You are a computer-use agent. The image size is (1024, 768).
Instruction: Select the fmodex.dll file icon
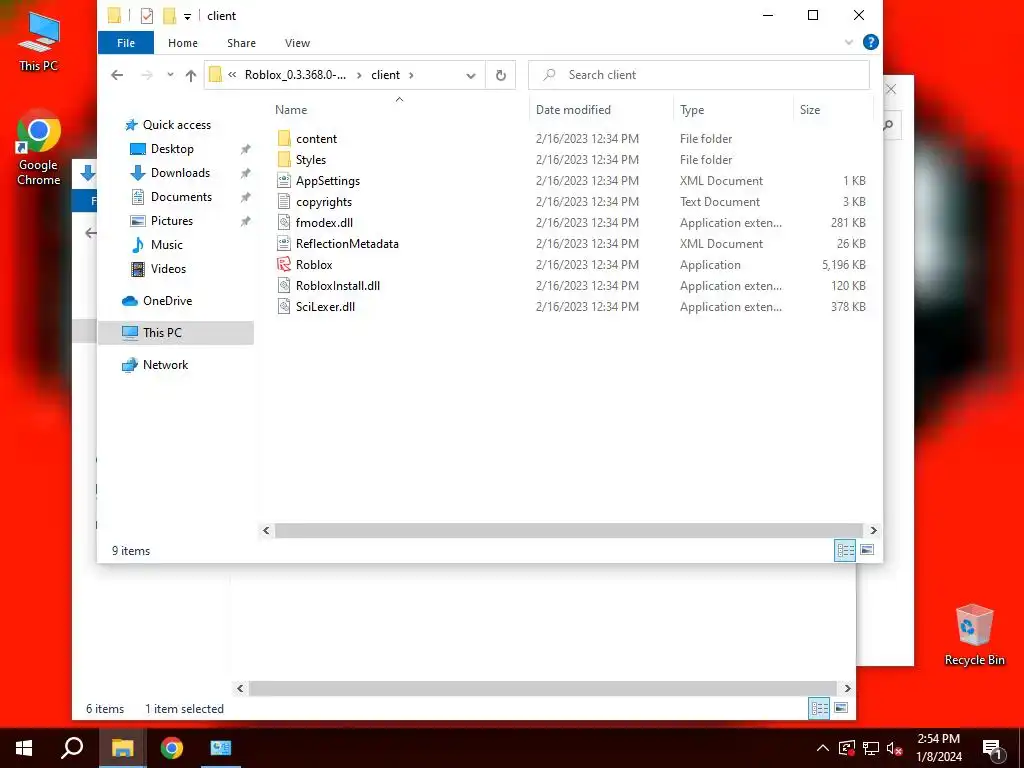(x=283, y=223)
